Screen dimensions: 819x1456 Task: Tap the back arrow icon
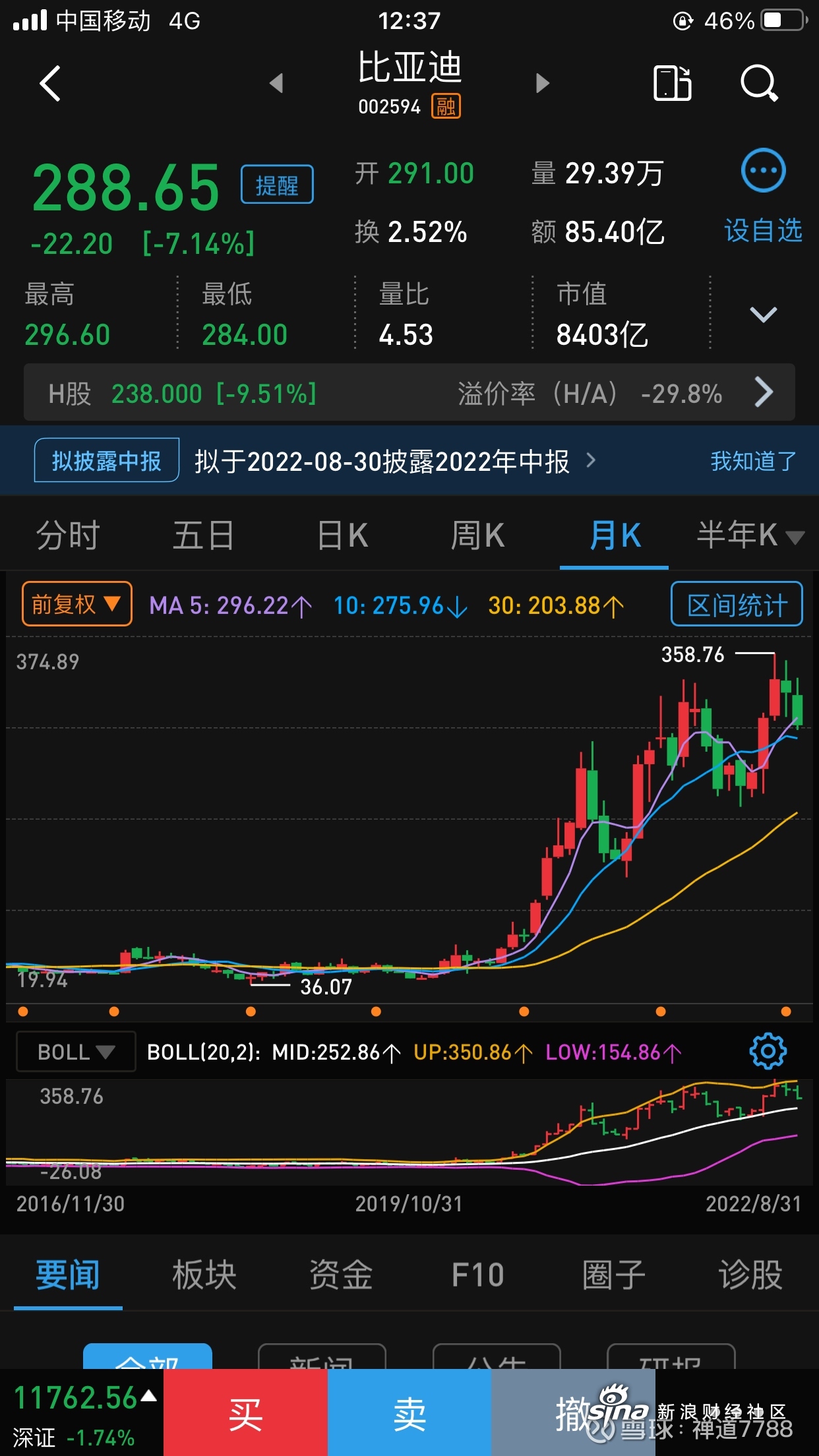(51, 83)
